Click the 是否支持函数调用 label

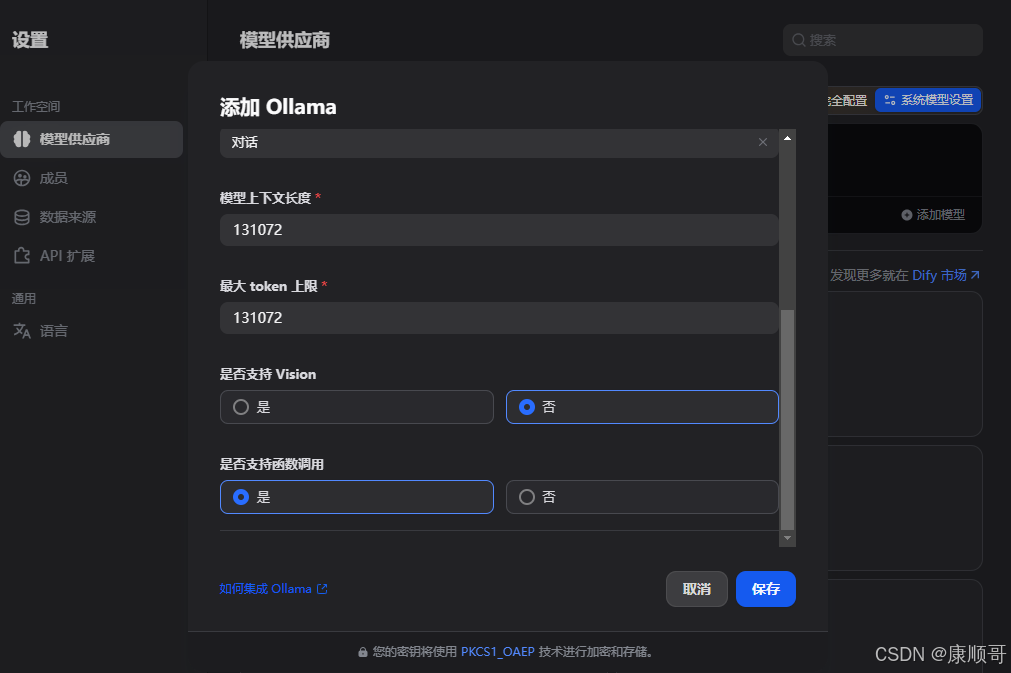point(271,464)
